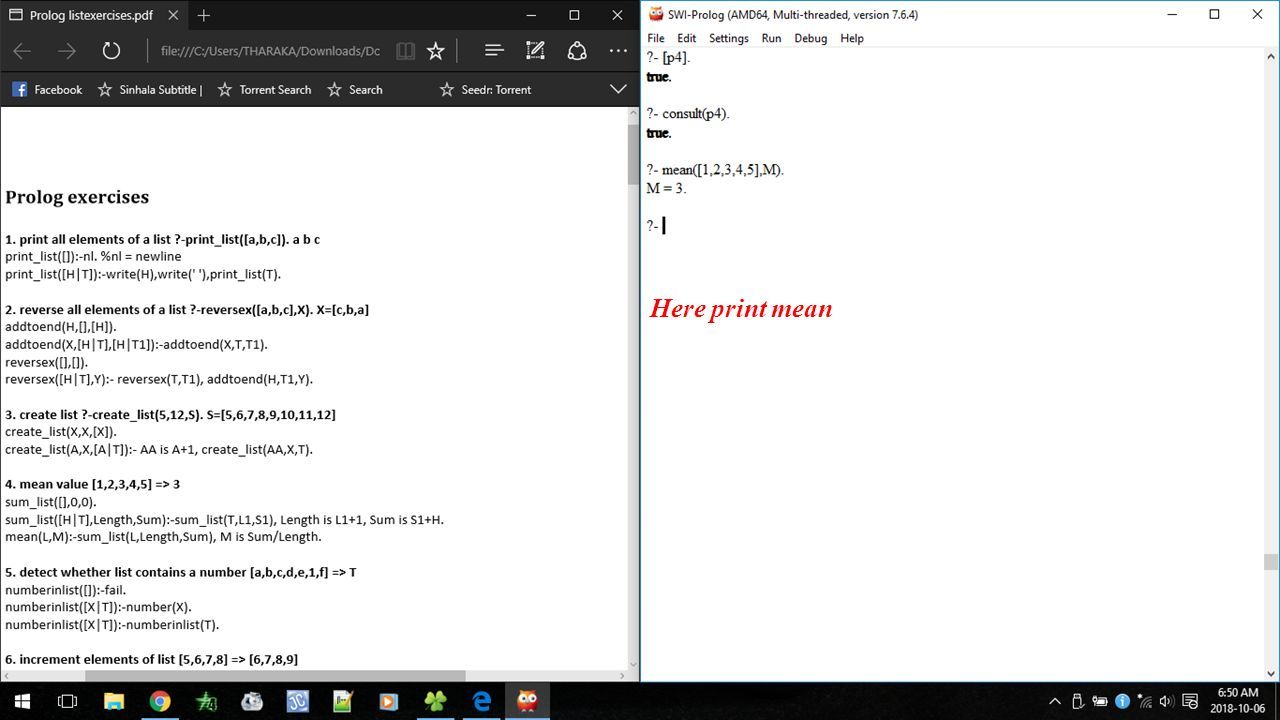Image resolution: width=1280 pixels, height=720 pixels.
Task: Open Sinhala Subtitle favorites bookmark
Action: (150, 89)
